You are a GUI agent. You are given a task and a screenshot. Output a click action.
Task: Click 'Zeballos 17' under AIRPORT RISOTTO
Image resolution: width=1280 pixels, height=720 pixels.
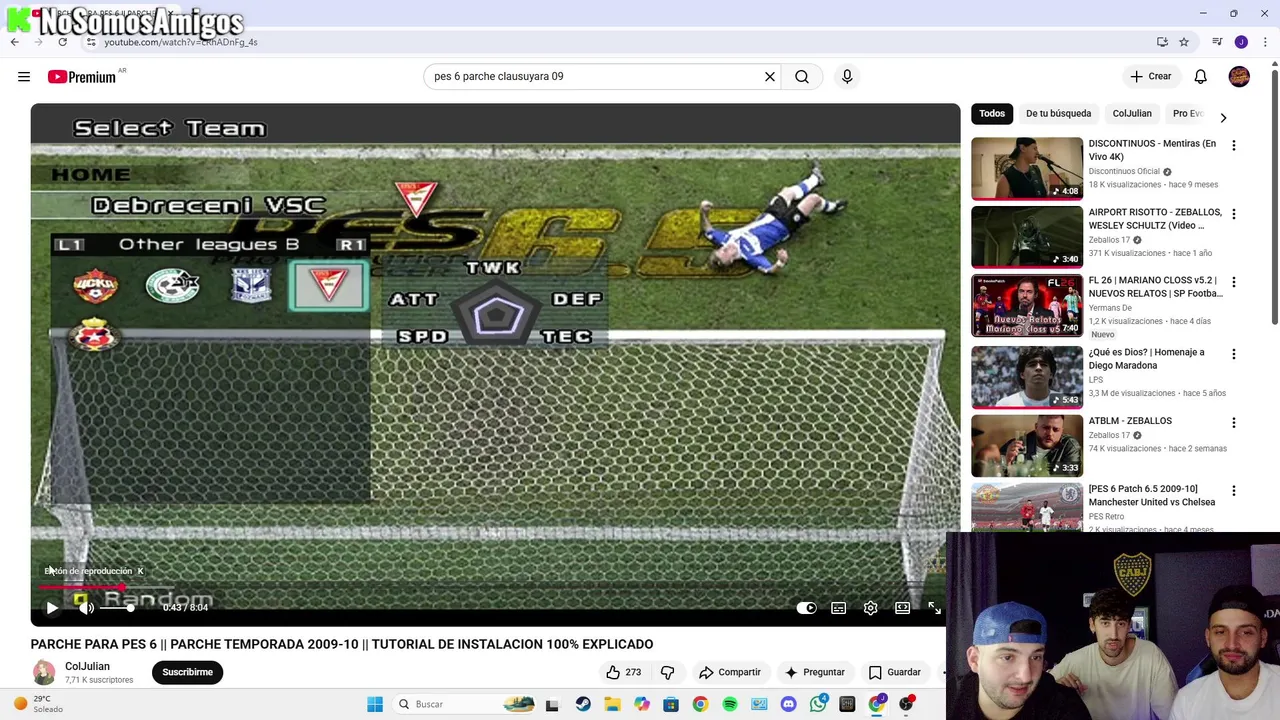coord(1109,240)
